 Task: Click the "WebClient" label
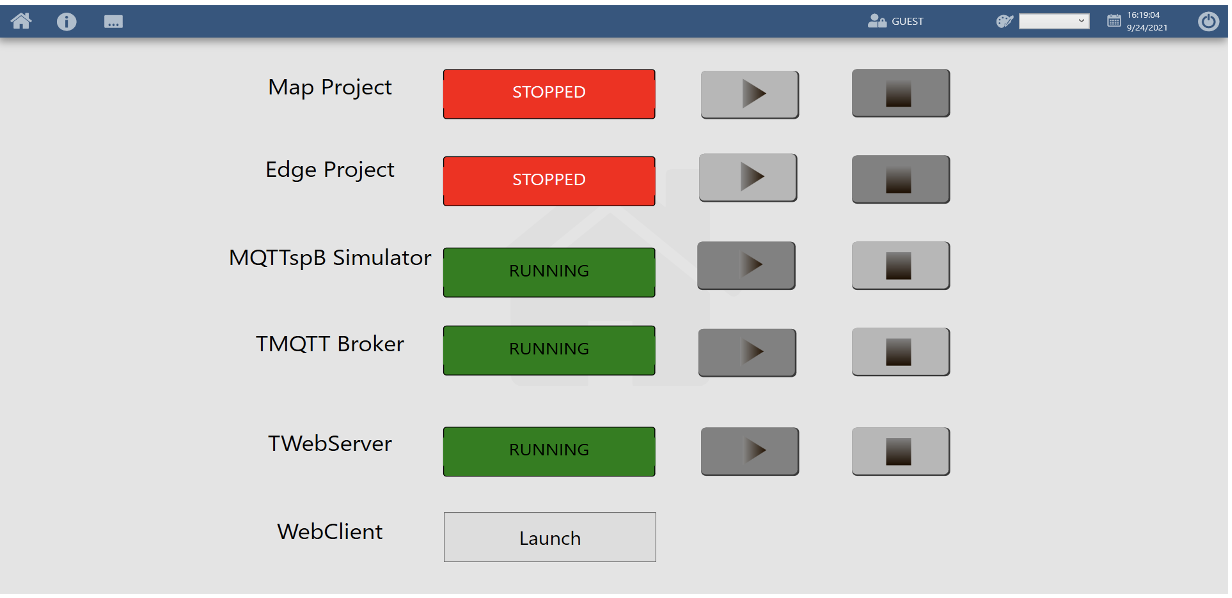(x=330, y=532)
